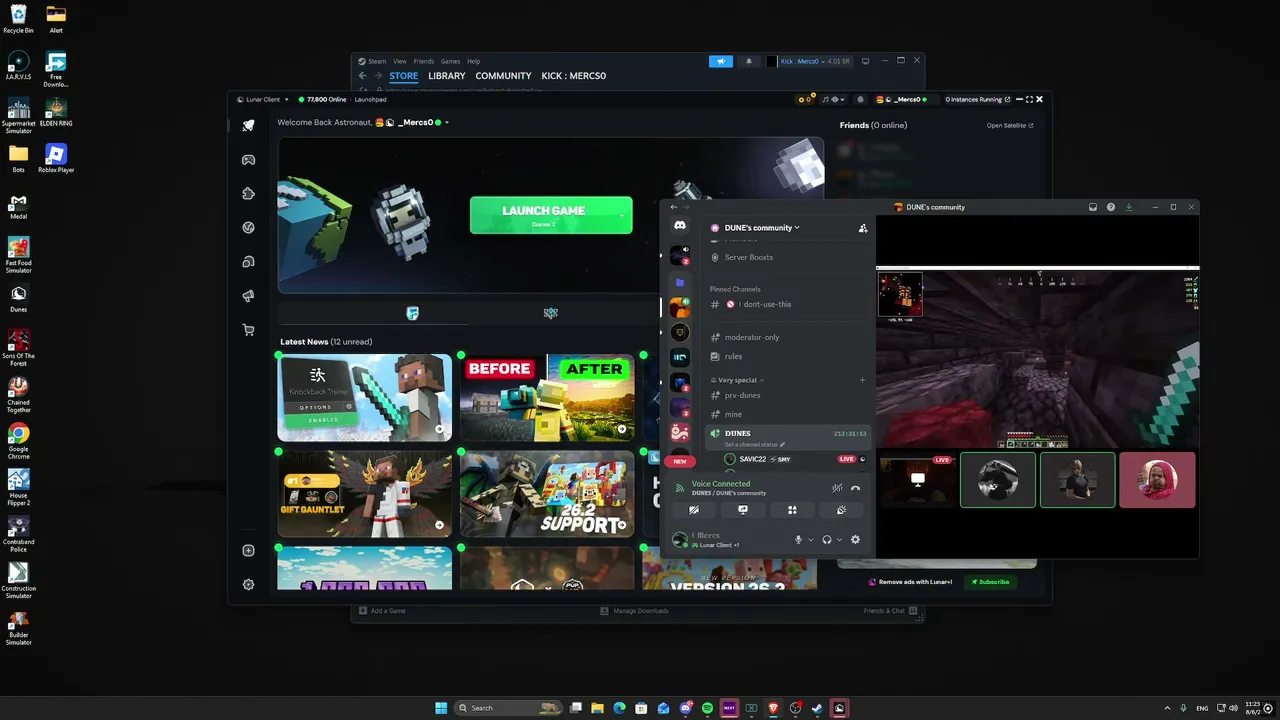Show hidden icons in the system tray

[x=1168, y=708]
